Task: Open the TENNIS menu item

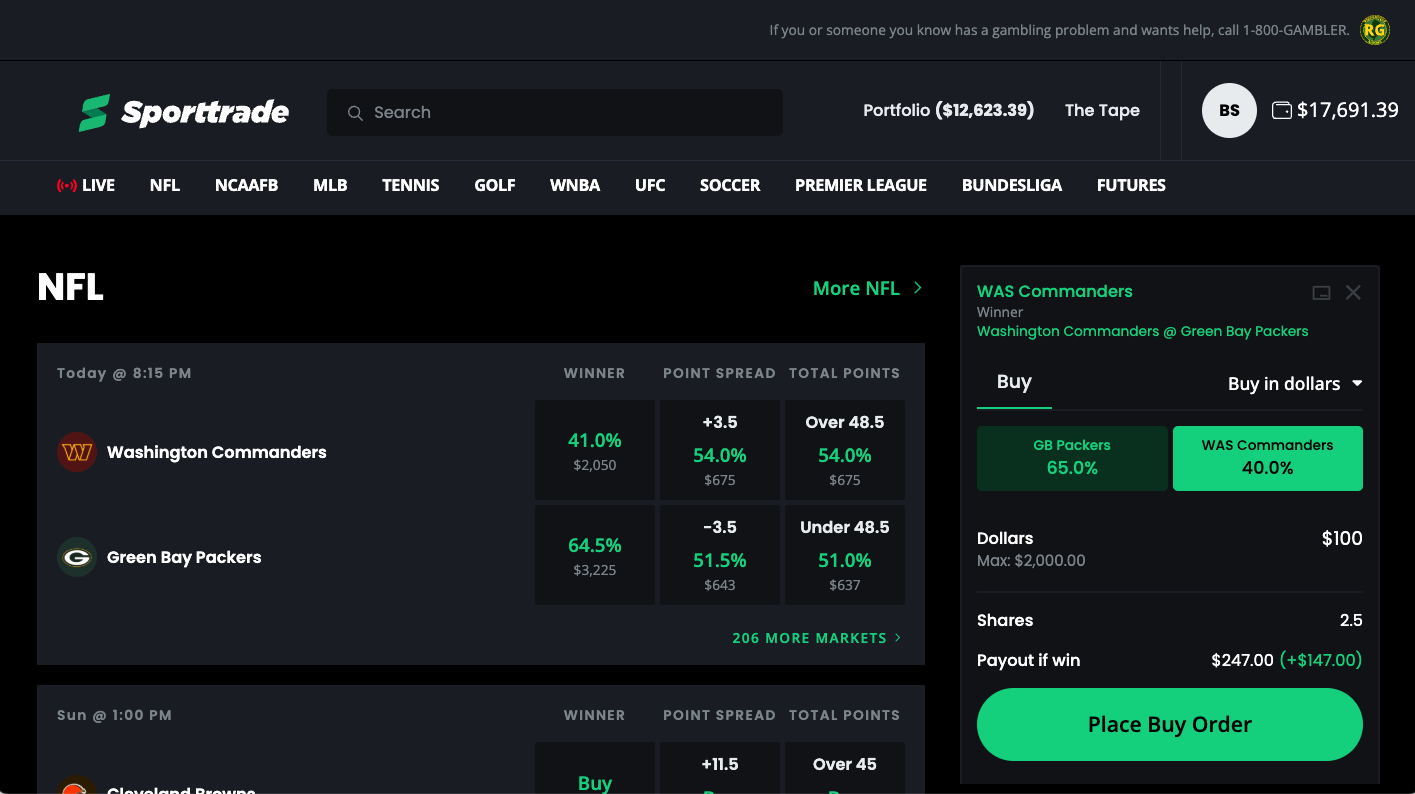Action: (411, 185)
